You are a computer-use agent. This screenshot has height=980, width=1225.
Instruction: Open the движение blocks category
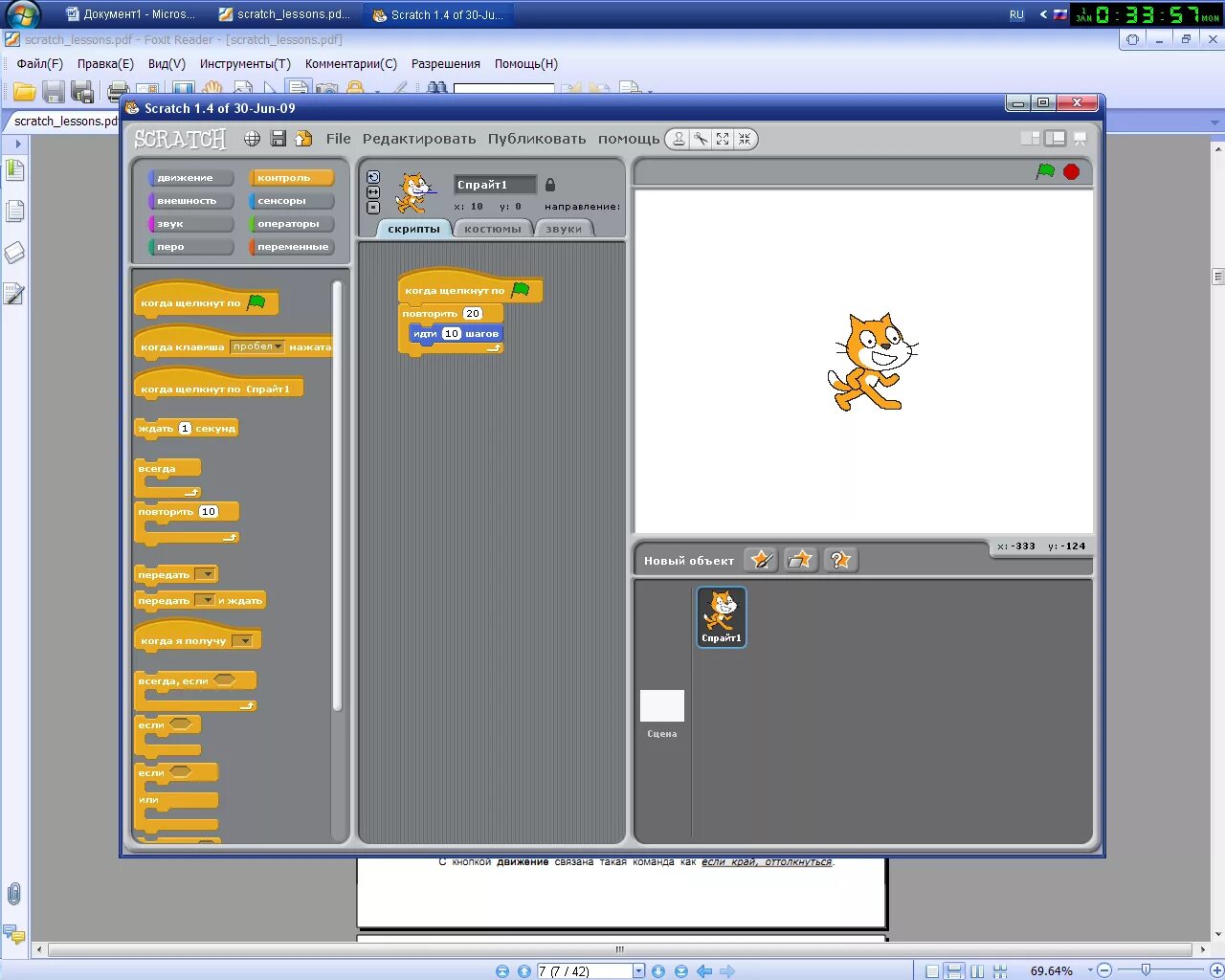[x=190, y=178]
